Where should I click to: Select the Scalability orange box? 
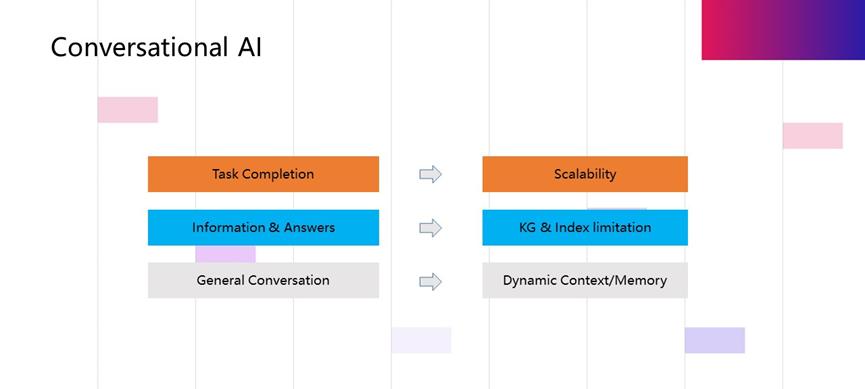tap(585, 174)
